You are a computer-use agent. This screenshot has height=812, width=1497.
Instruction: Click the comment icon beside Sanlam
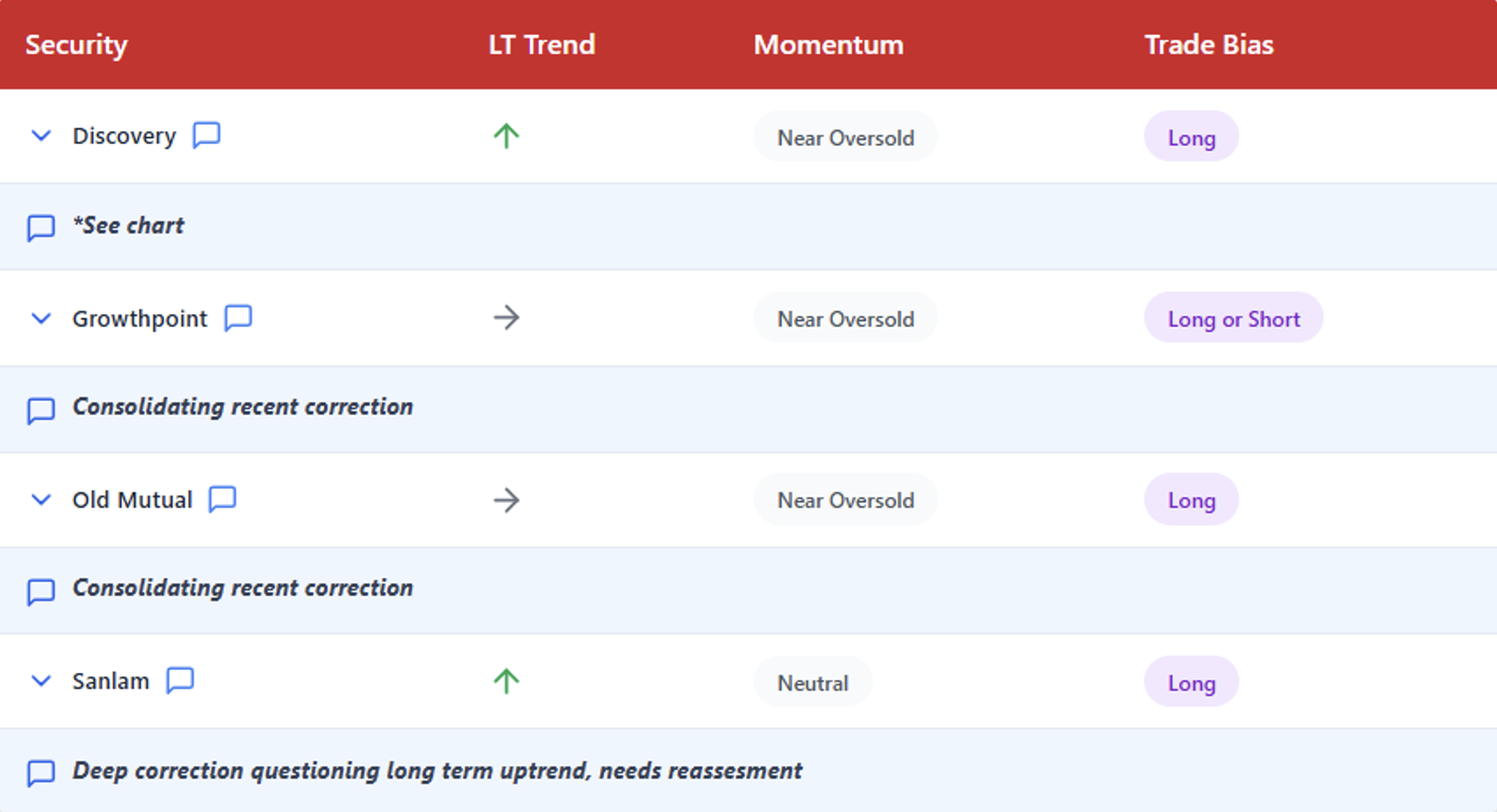pos(180,680)
